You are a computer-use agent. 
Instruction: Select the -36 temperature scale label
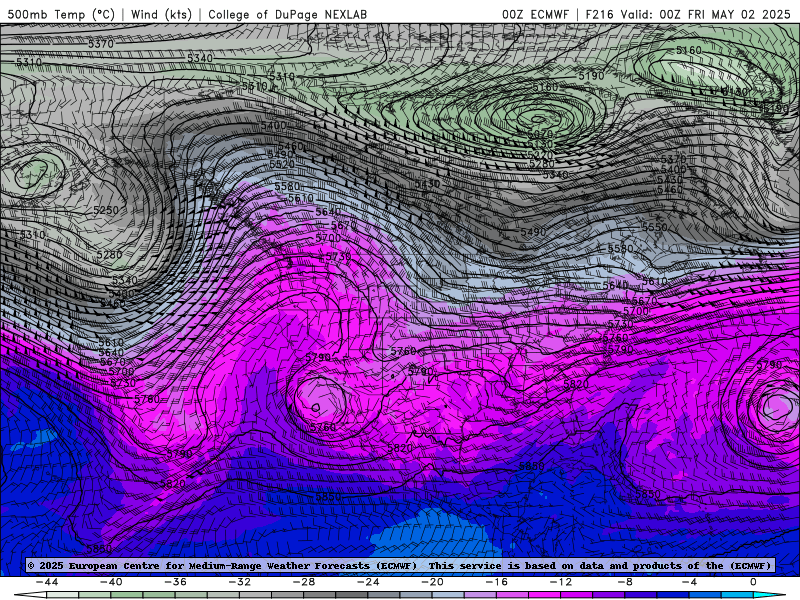(x=176, y=582)
